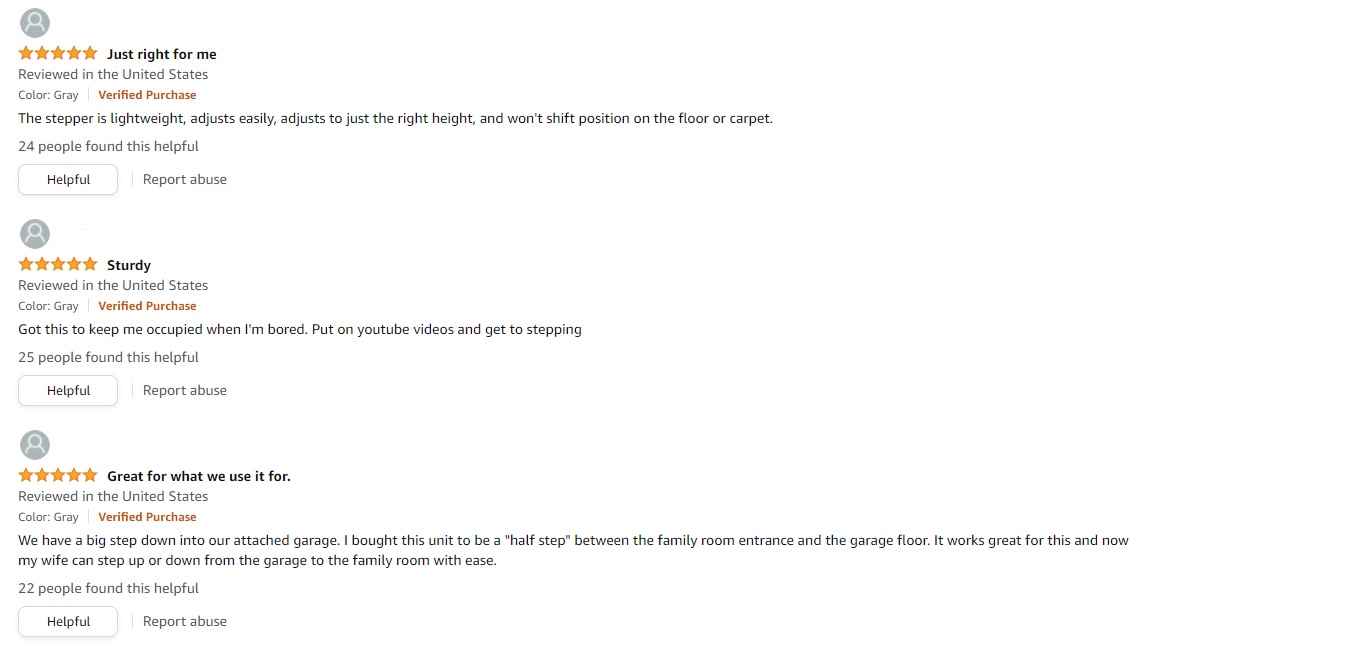The height and width of the screenshot is (649, 1356).
Task: Click Verified Purchase on the third review
Action: [147, 517]
